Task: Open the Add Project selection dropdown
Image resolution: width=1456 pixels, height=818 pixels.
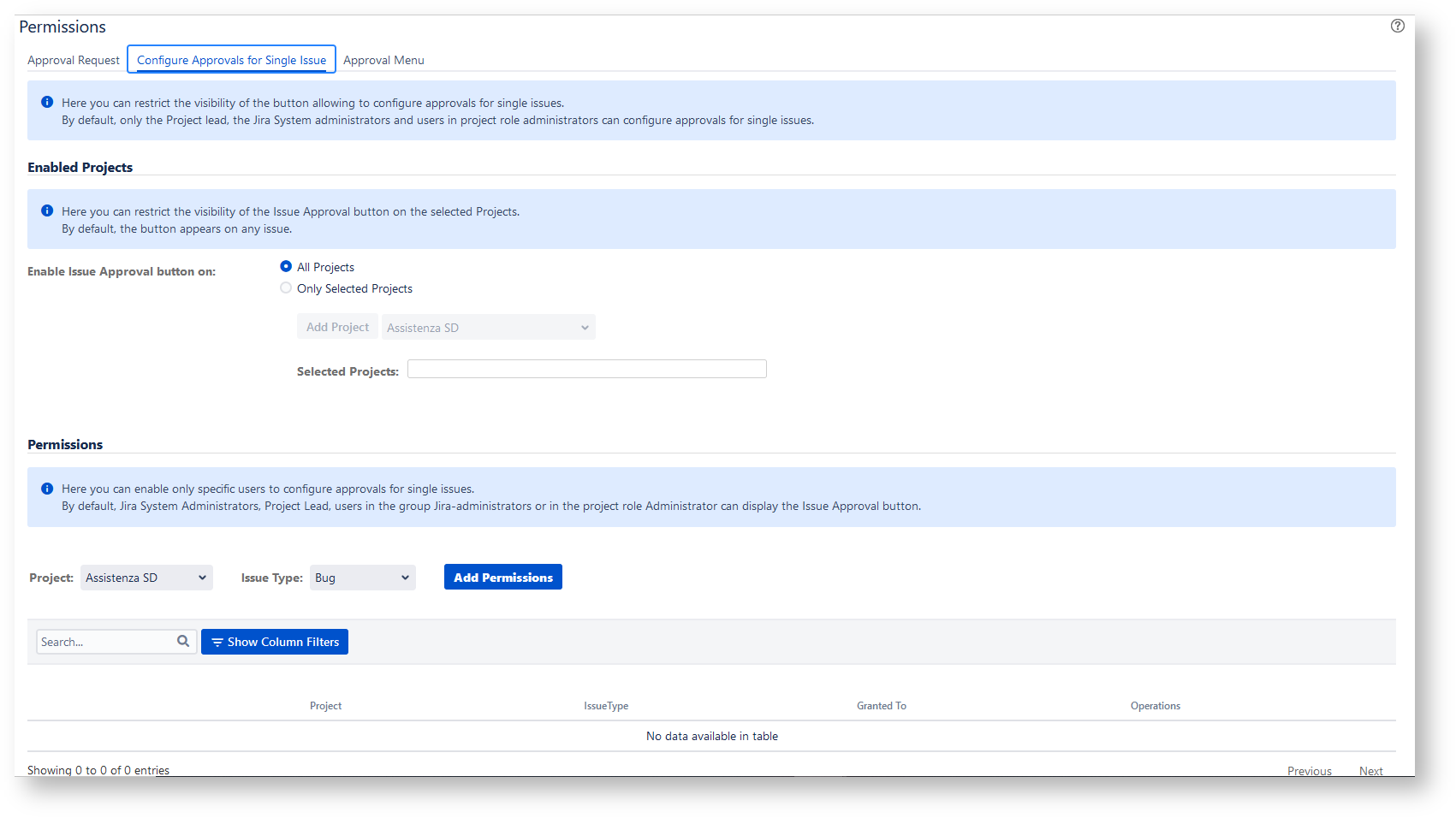Action: [x=488, y=327]
